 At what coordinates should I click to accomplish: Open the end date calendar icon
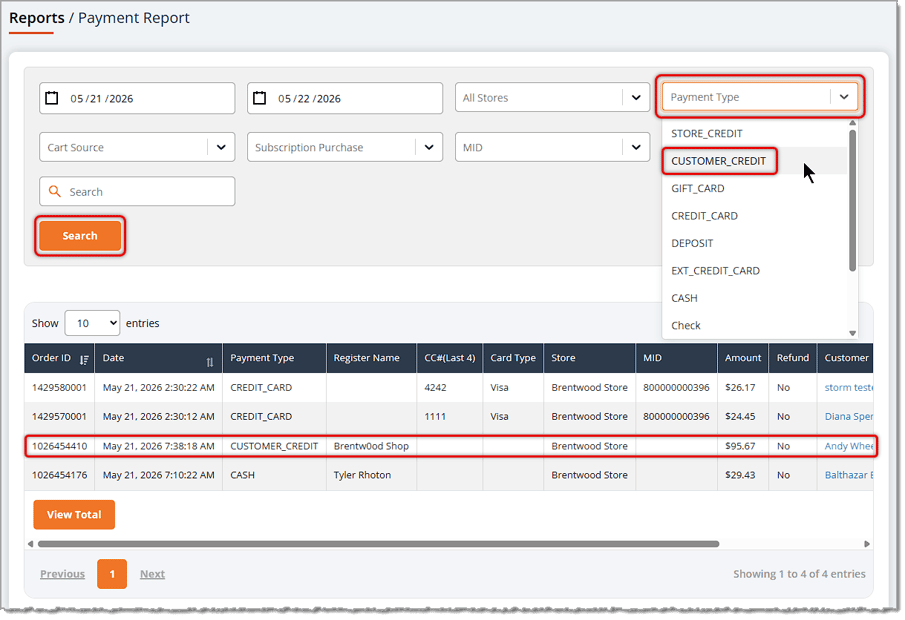click(x=260, y=98)
